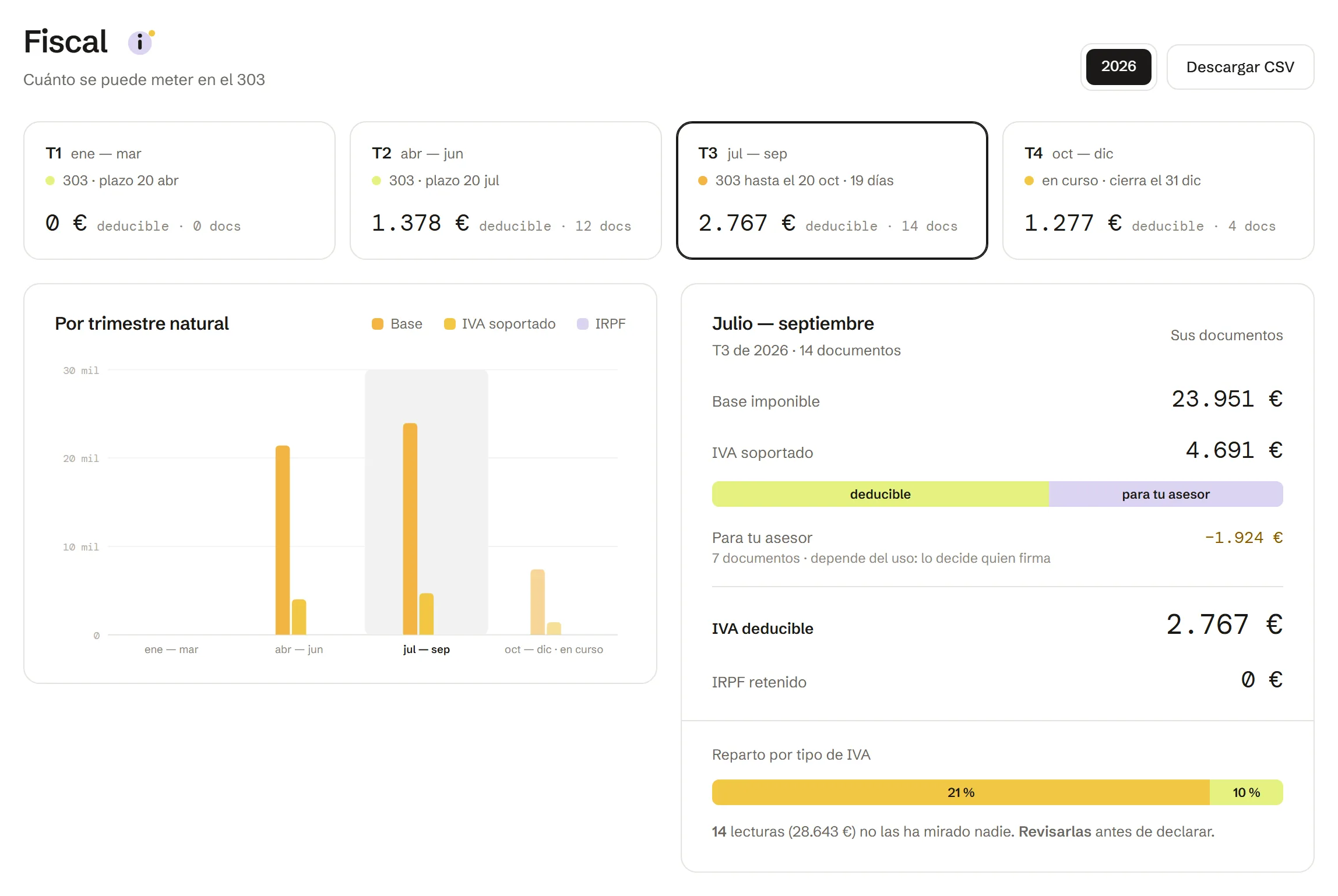Select the T1 ene — mar quarter card
Viewport: 1338px width, 896px height.
tap(179, 191)
